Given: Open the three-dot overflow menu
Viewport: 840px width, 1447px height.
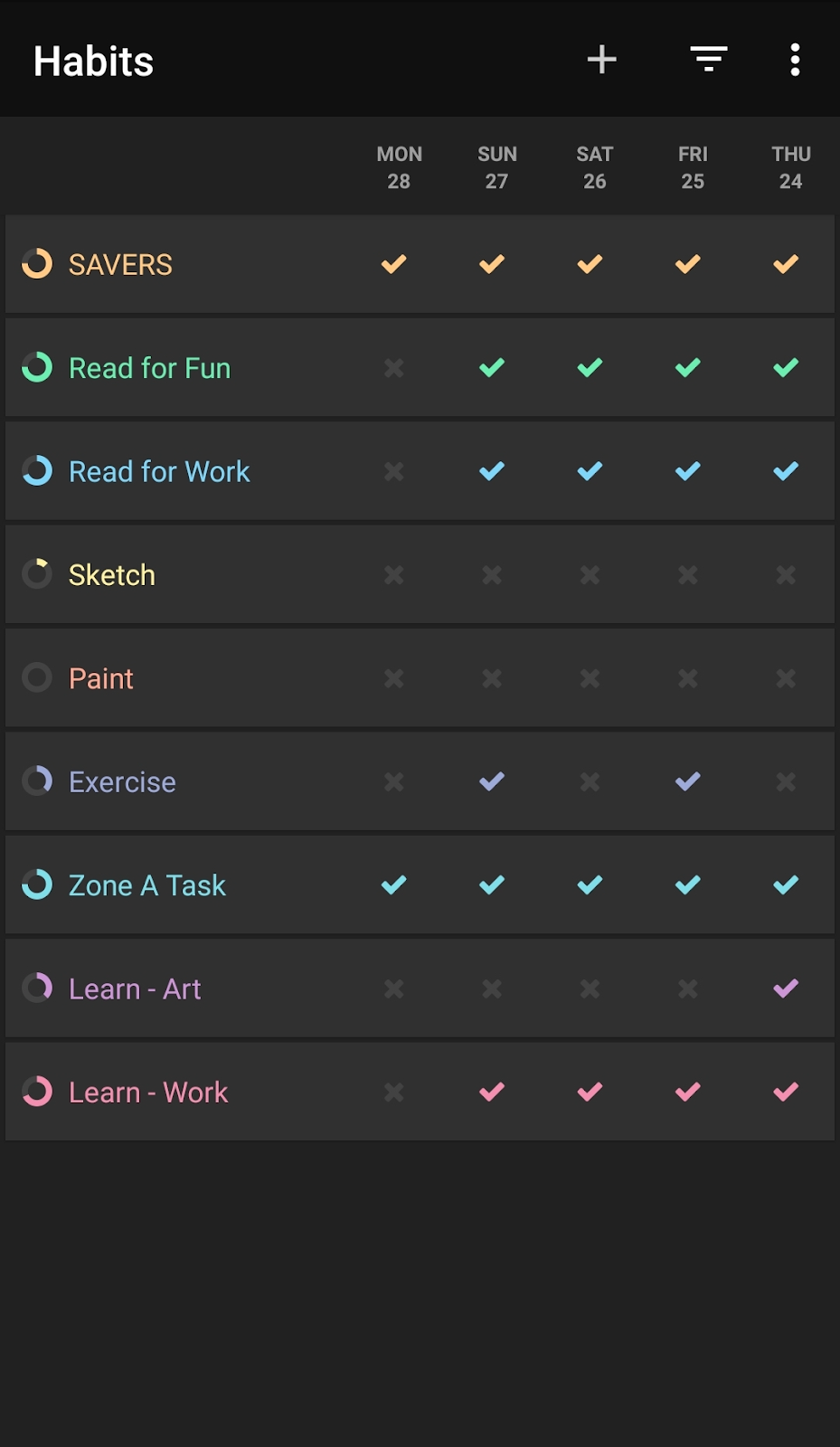Looking at the screenshot, I should [x=795, y=61].
